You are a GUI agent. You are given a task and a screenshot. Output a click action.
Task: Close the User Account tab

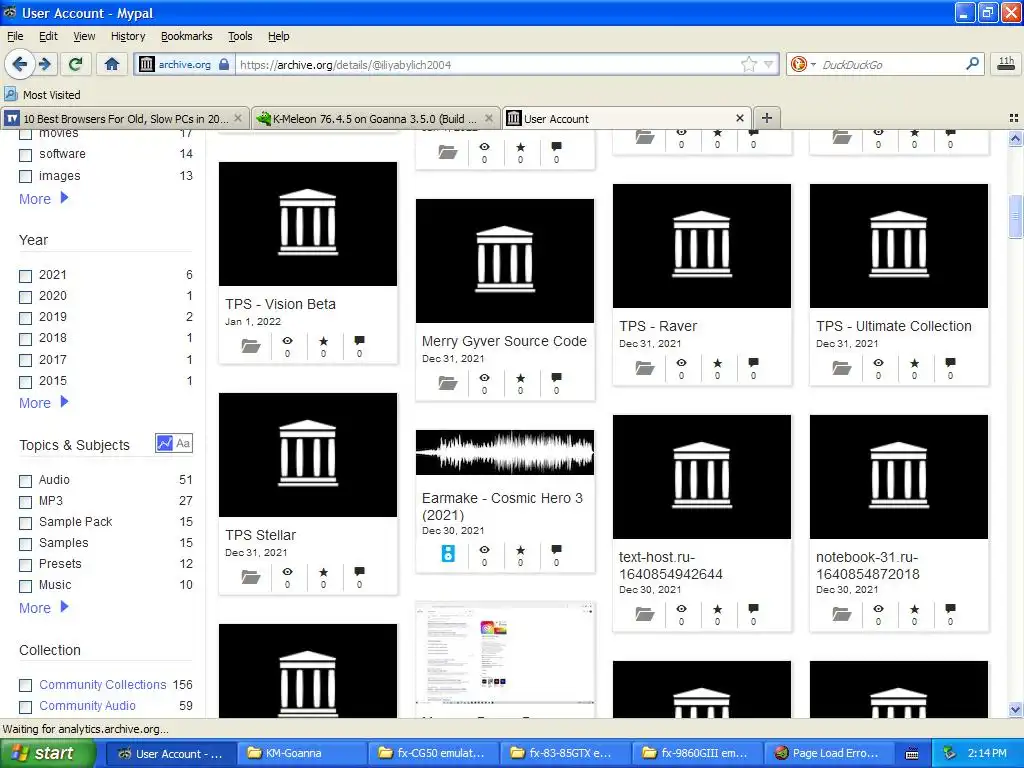pyautogui.click(x=739, y=118)
